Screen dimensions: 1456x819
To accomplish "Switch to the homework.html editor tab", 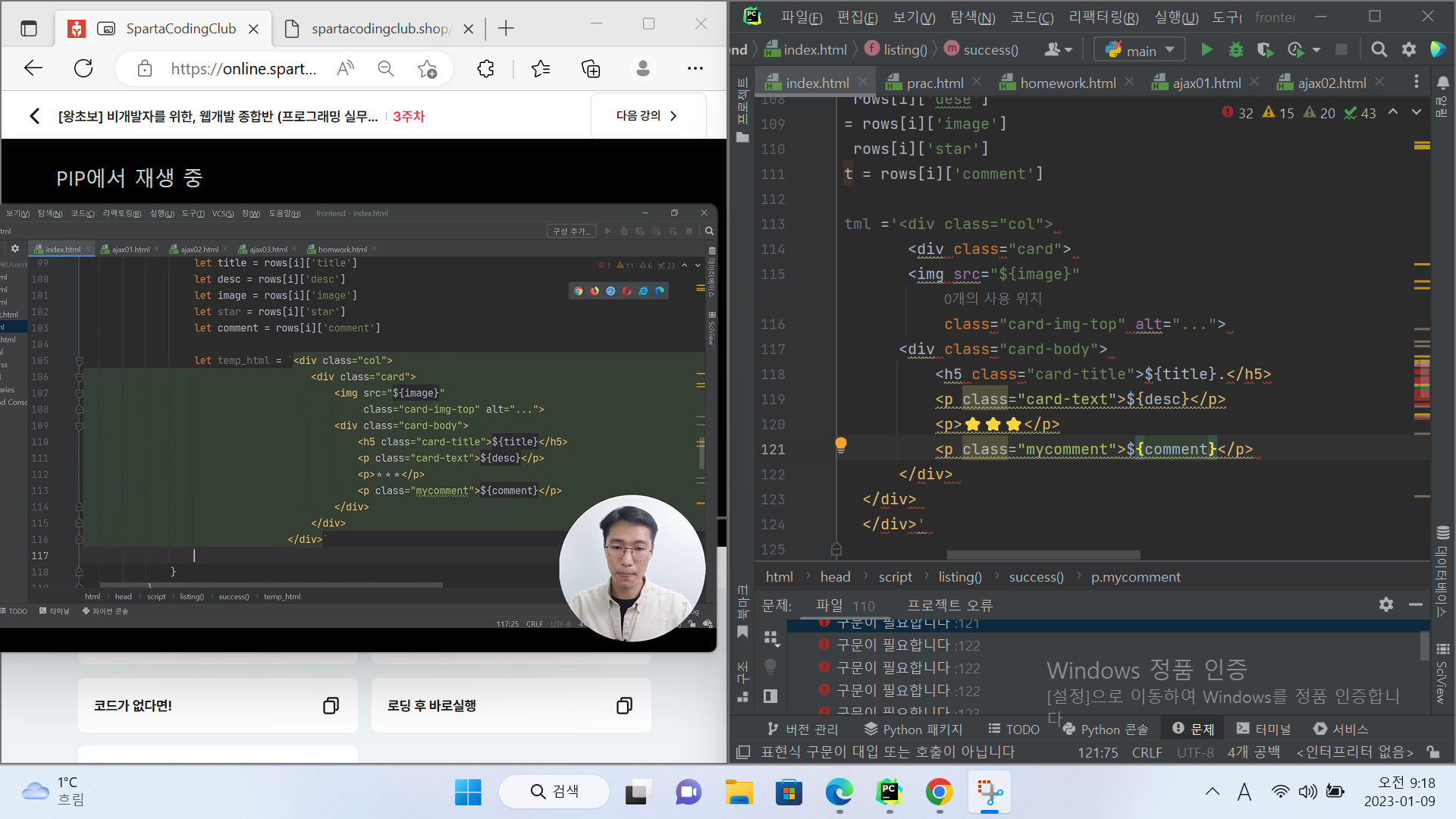I will point(1067,83).
